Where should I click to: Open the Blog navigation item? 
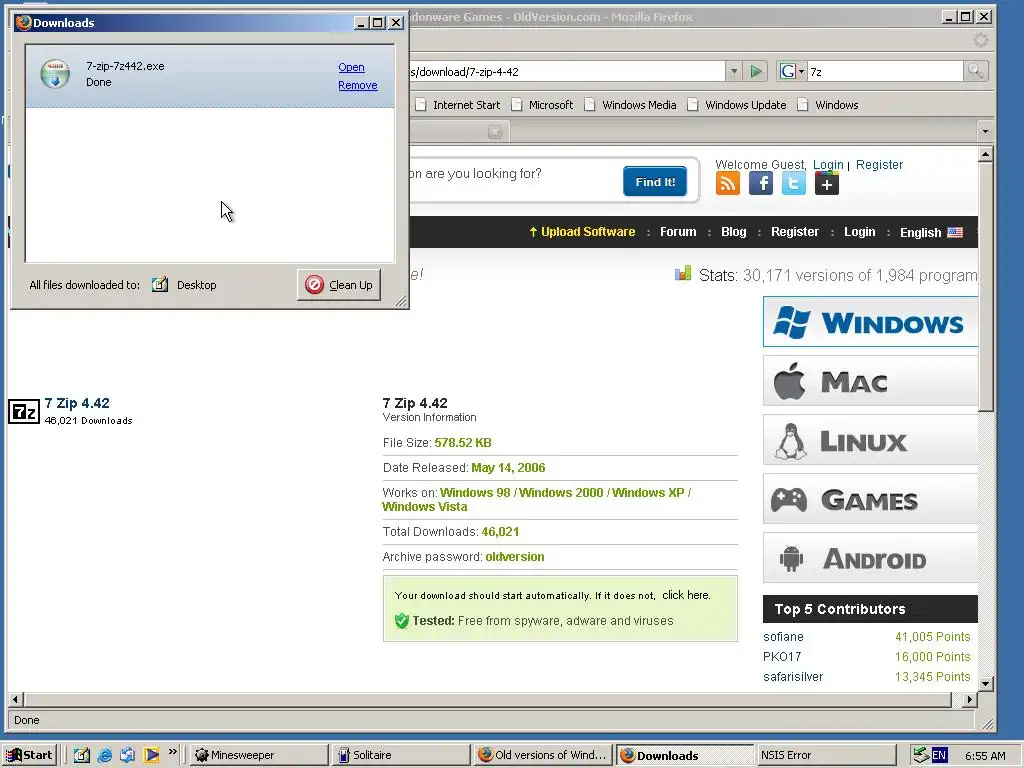[733, 232]
